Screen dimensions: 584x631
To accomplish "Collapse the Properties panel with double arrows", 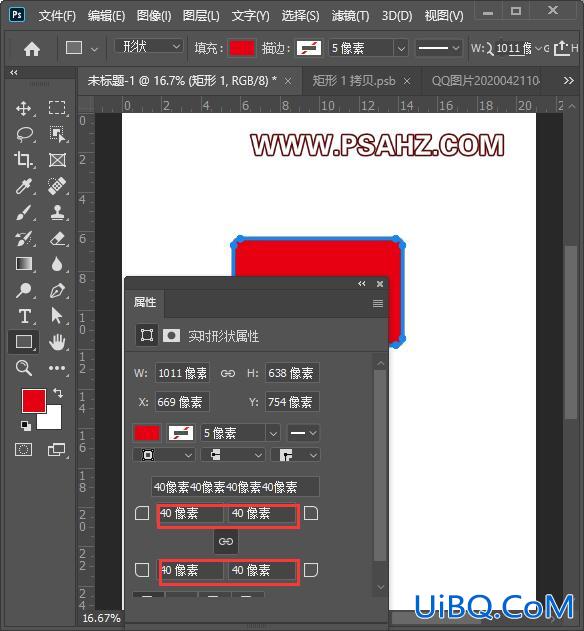I will [x=362, y=284].
